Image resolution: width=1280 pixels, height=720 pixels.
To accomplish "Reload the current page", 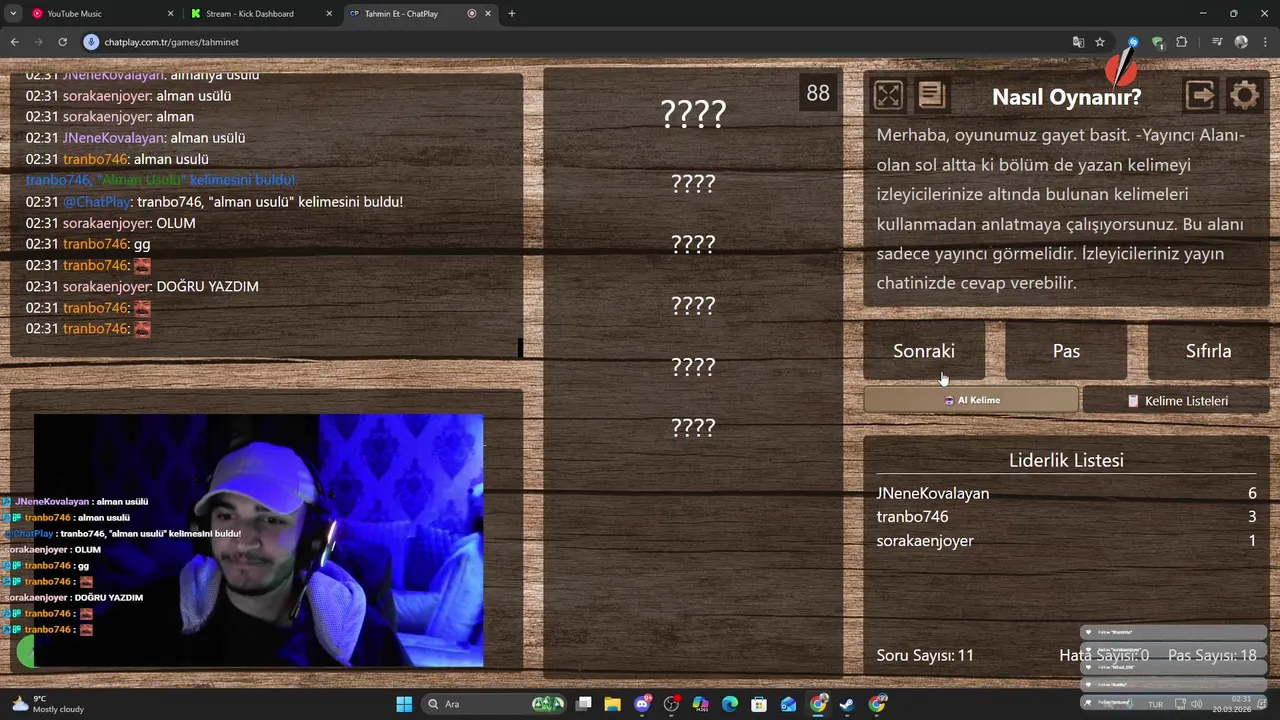I will tap(62, 42).
